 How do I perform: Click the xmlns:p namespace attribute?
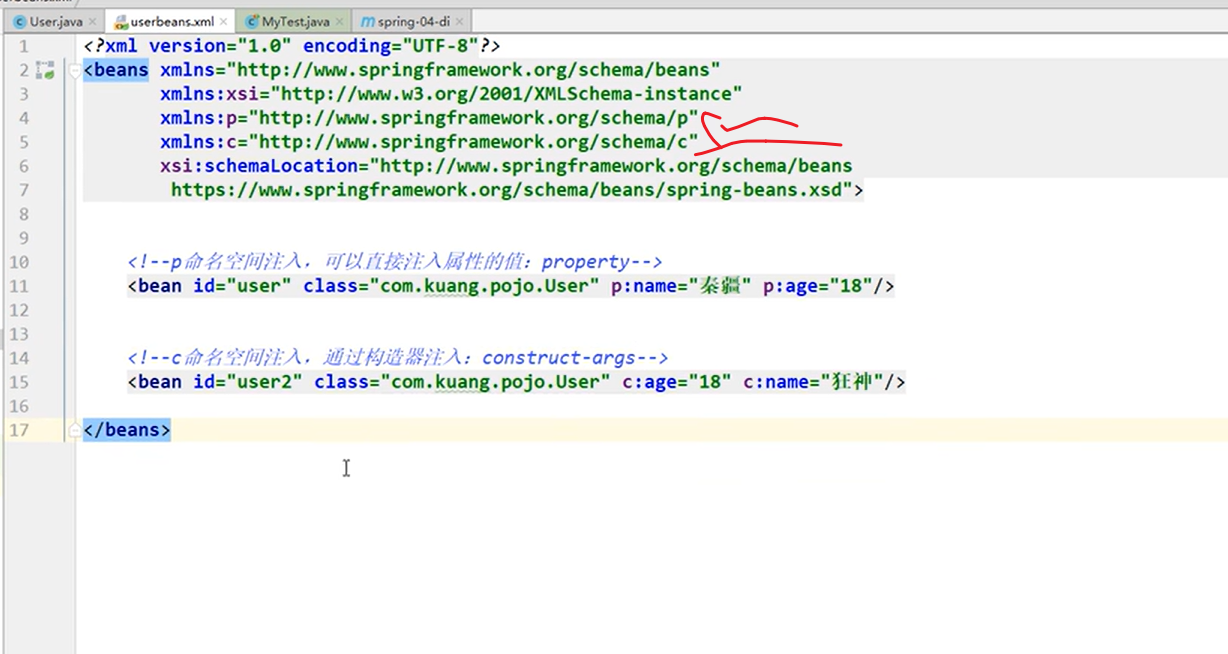(429, 118)
